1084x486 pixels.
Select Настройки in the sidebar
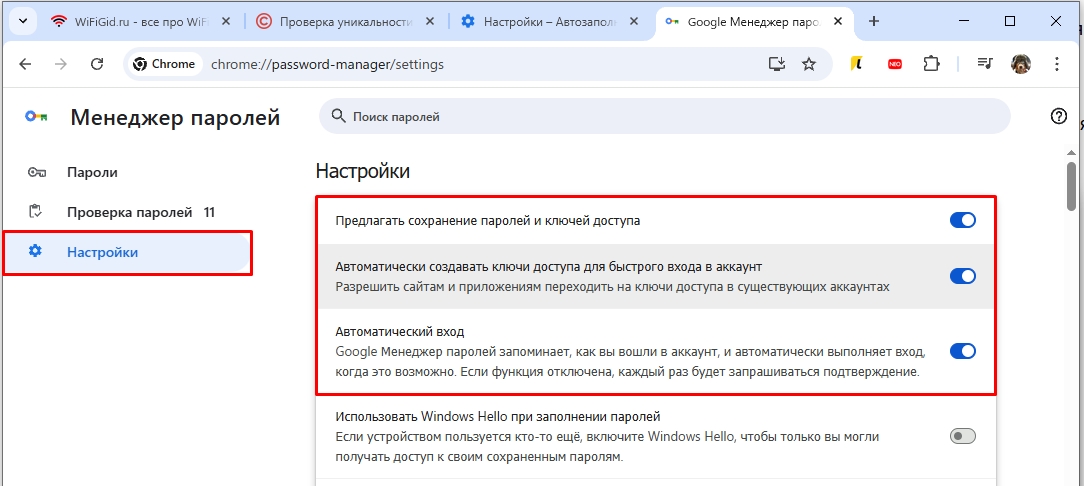pos(126,252)
